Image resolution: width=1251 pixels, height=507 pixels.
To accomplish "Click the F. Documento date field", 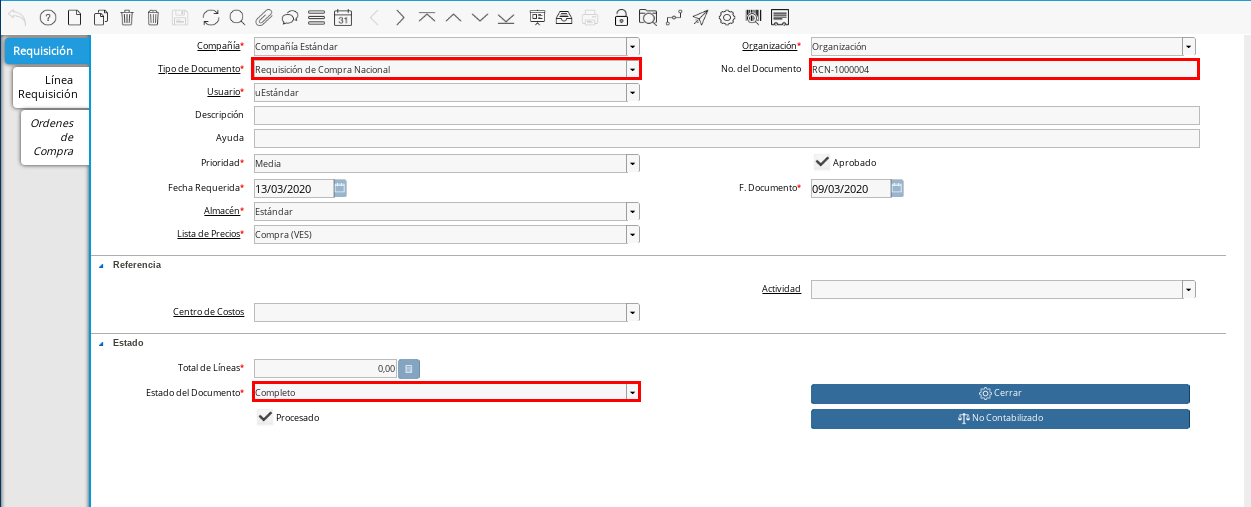I will [850, 188].
